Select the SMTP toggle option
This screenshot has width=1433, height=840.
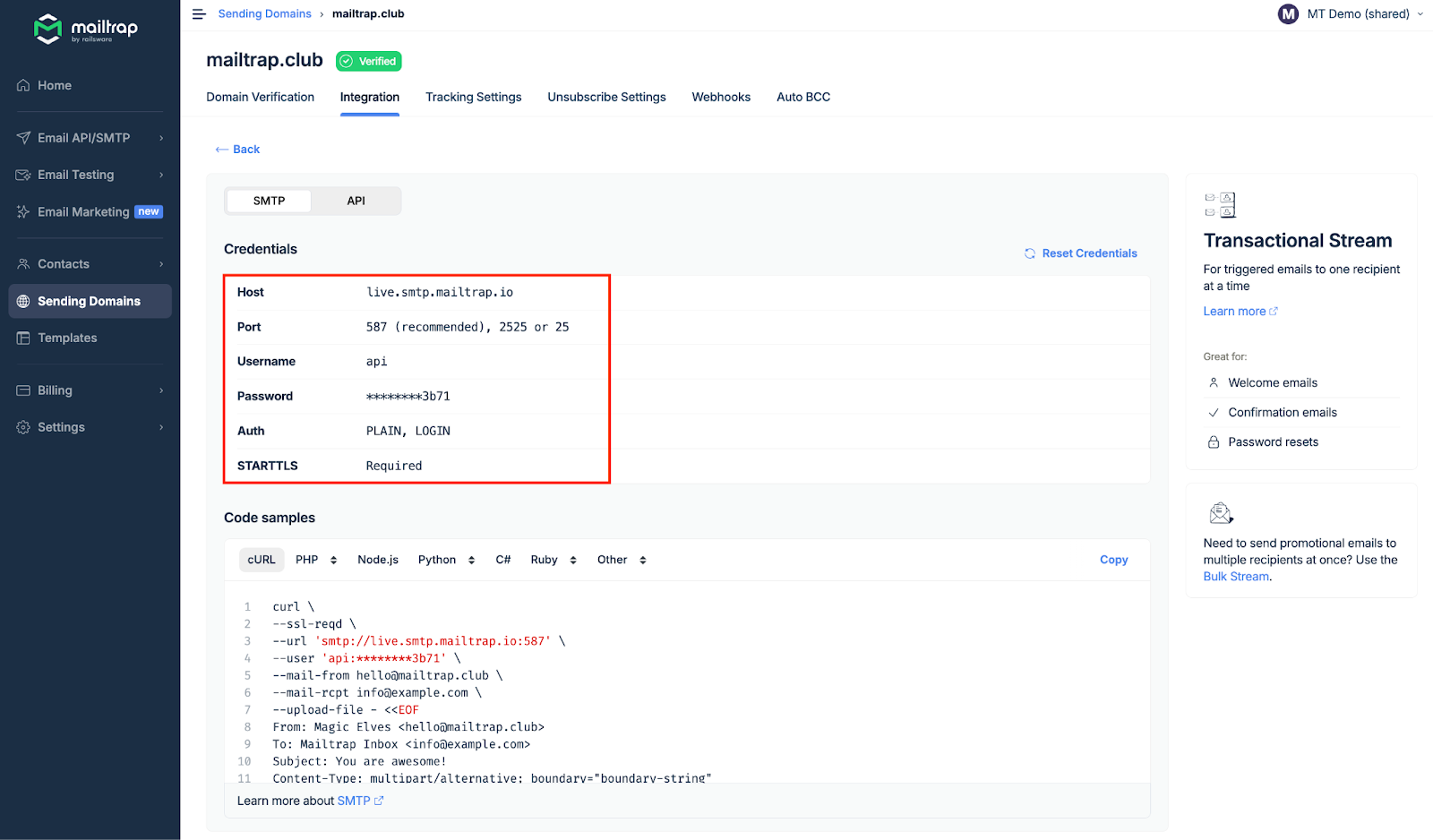[269, 201]
